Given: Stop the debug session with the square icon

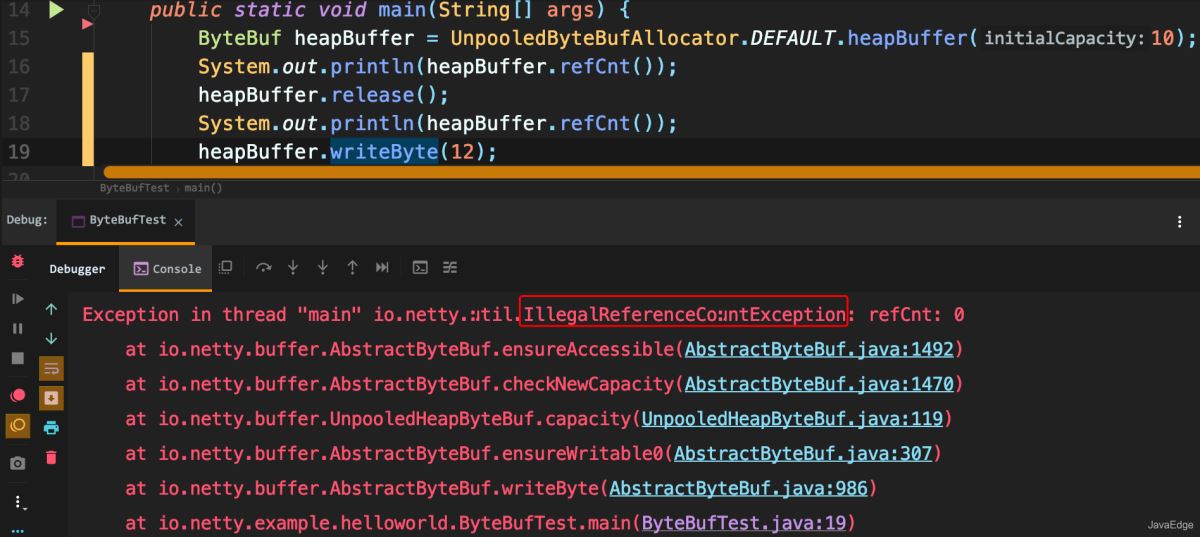Looking at the screenshot, I should [17, 358].
